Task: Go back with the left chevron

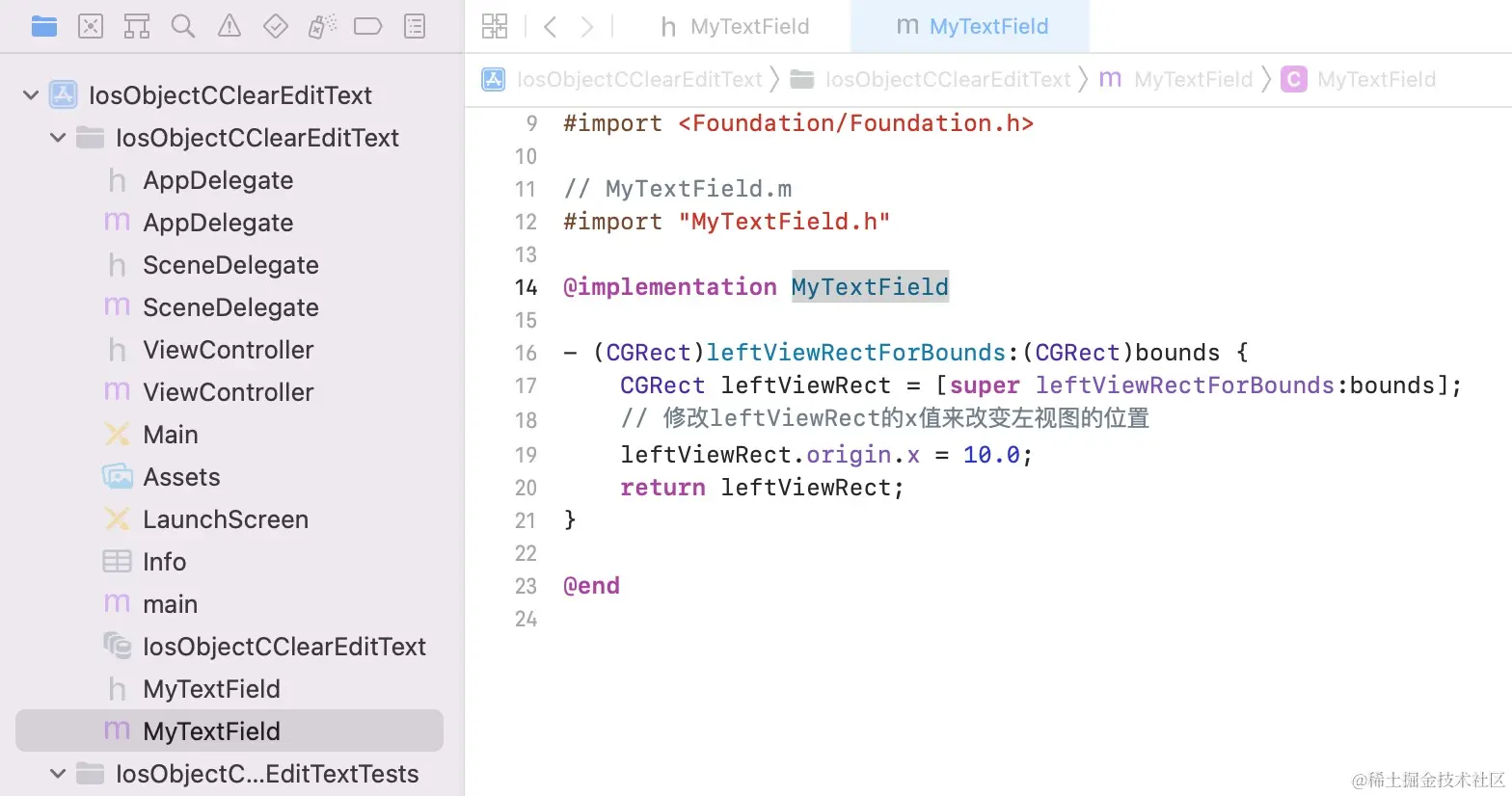Action: 551,26
